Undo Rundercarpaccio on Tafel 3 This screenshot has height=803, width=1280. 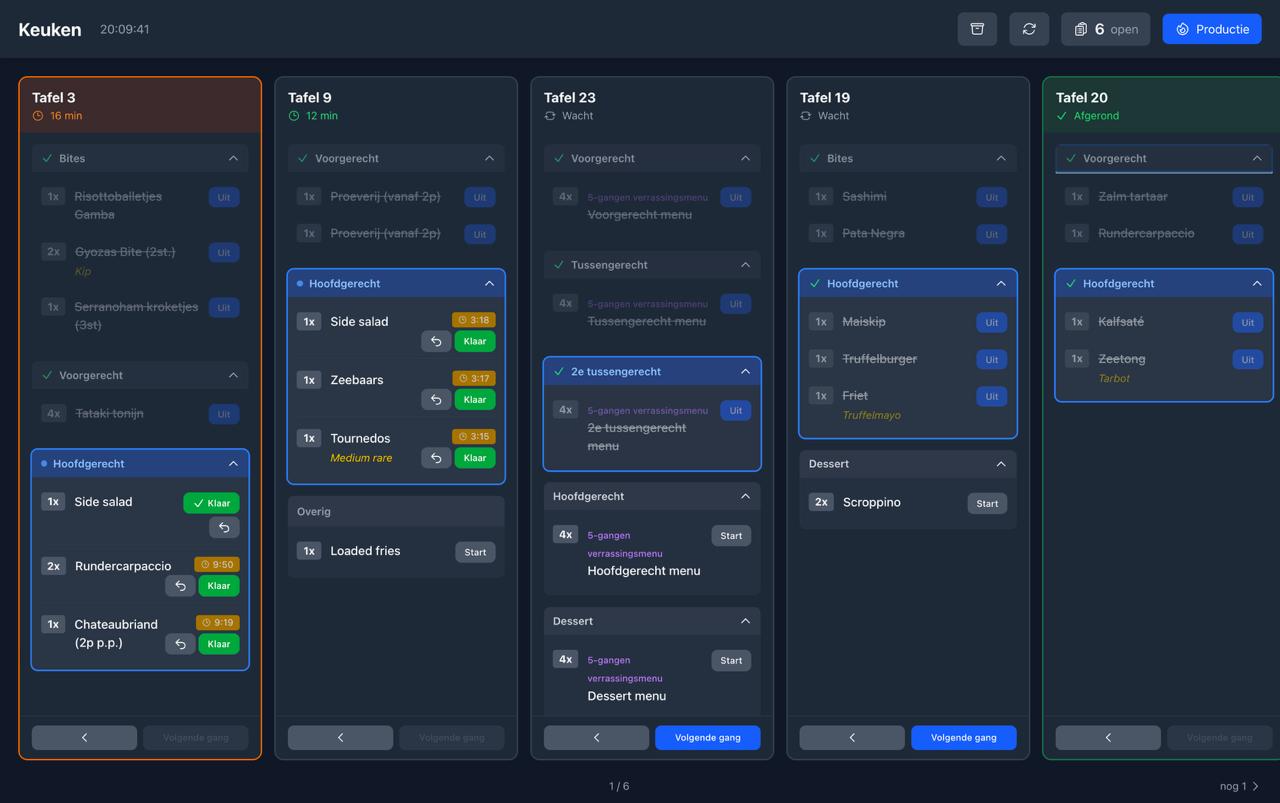tap(180, 586)
